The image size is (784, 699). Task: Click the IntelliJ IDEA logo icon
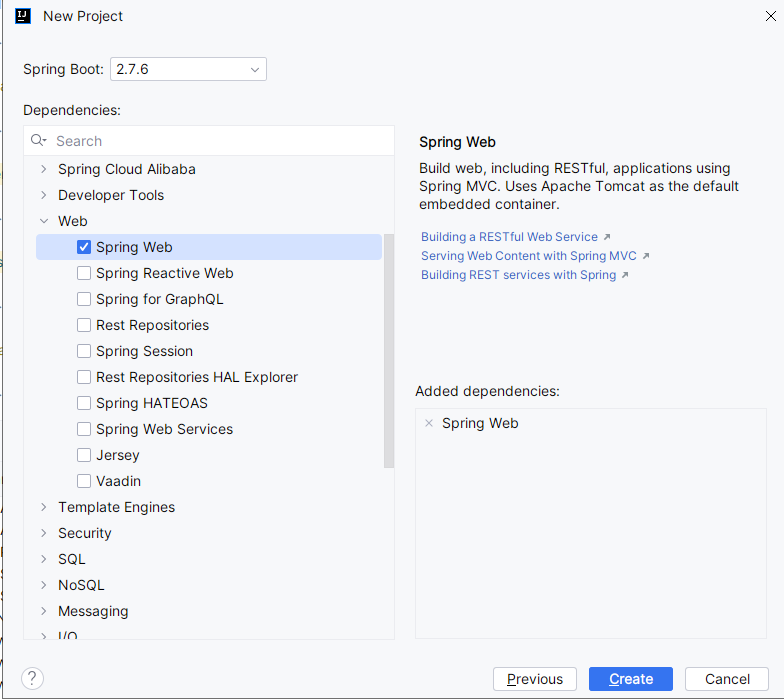(23, 16)
